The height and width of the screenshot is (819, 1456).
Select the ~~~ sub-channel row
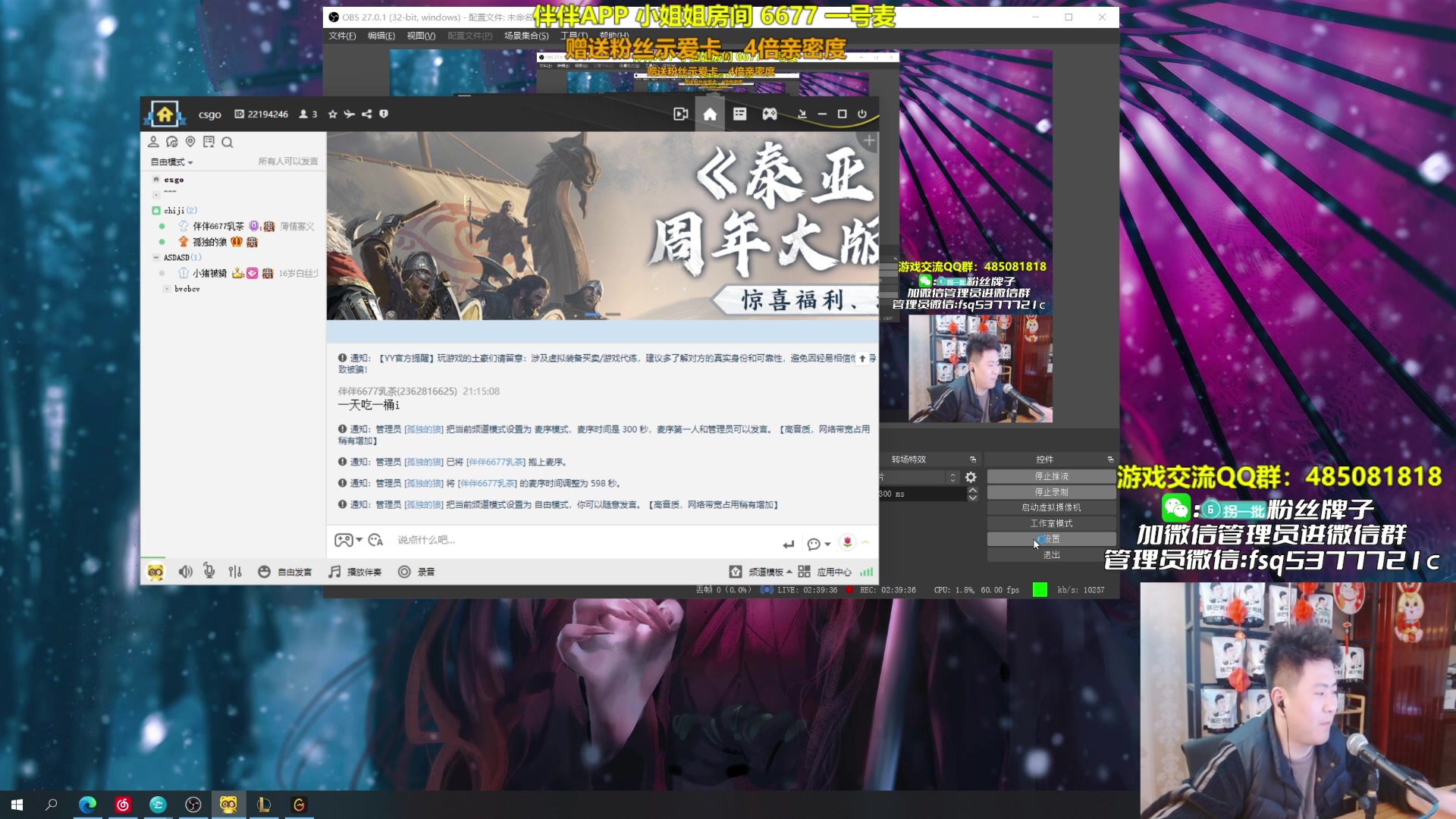tap(171, 193)
